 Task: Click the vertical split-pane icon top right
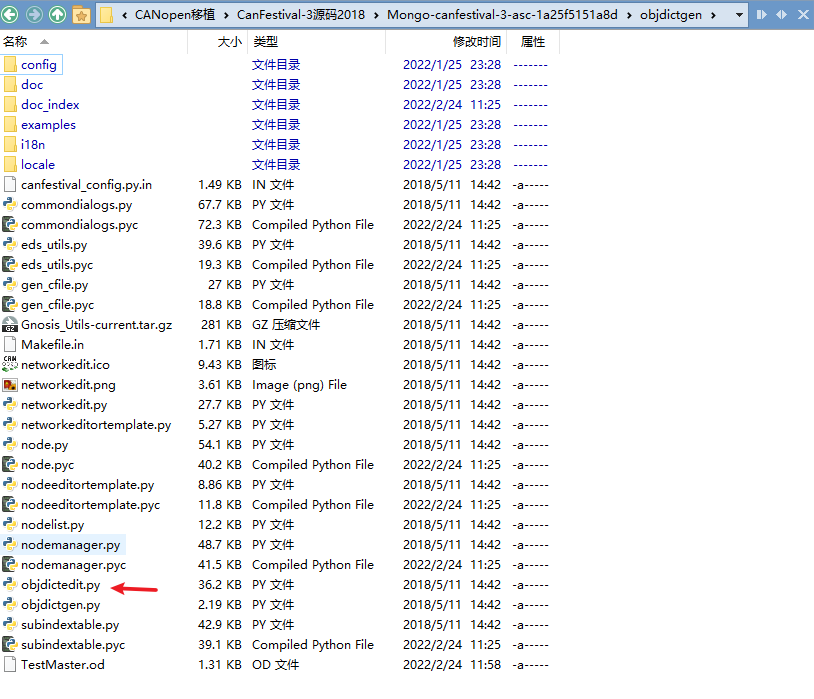point(761,14)
